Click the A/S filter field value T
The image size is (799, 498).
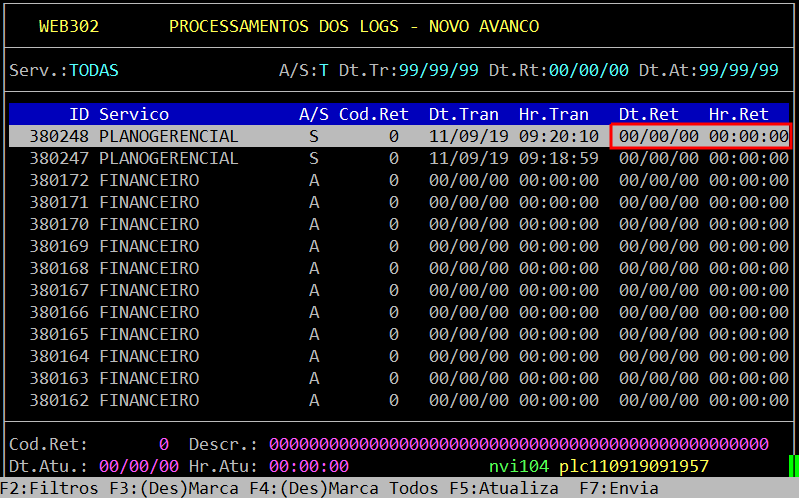[323, 71]
